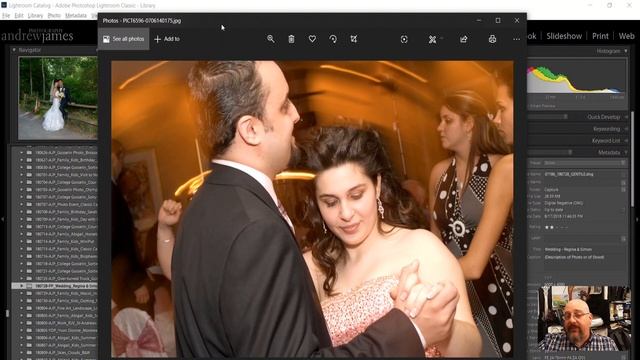Open the Edit menu in Lightroom

pyautogui.click(x=19, y=16)
